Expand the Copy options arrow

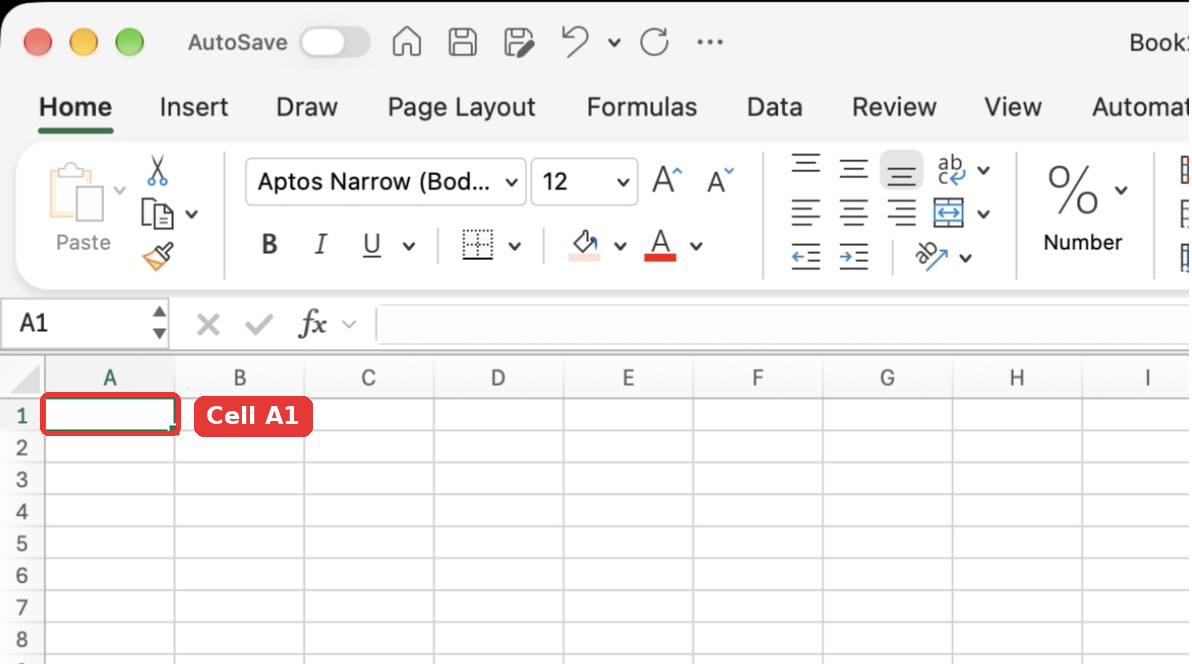pyautogui.click(x=192, y=215)
